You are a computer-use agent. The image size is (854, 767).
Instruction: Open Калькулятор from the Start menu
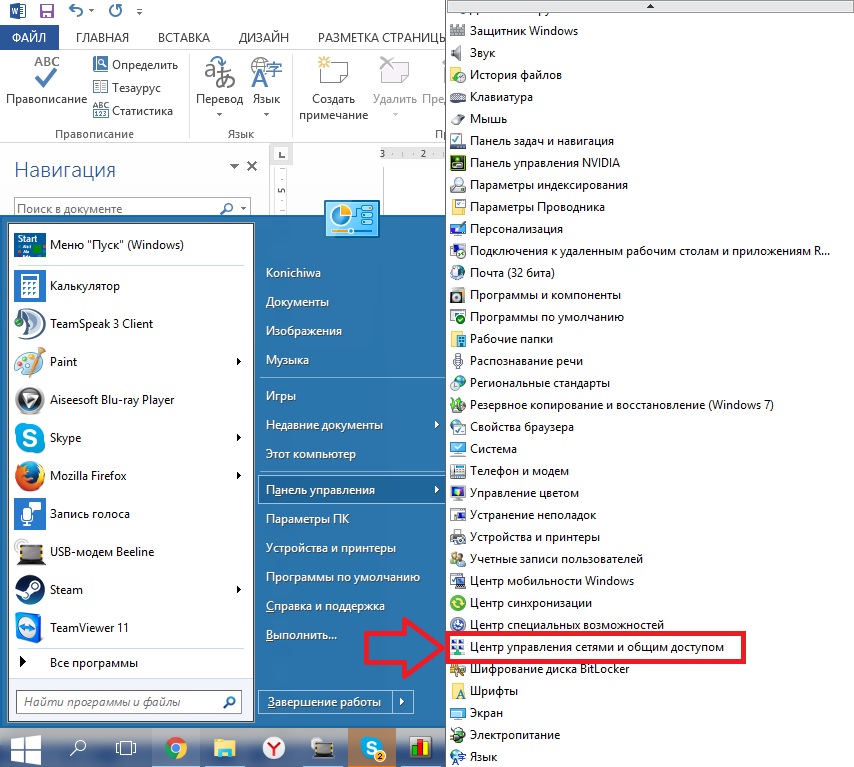coord(84,286)
